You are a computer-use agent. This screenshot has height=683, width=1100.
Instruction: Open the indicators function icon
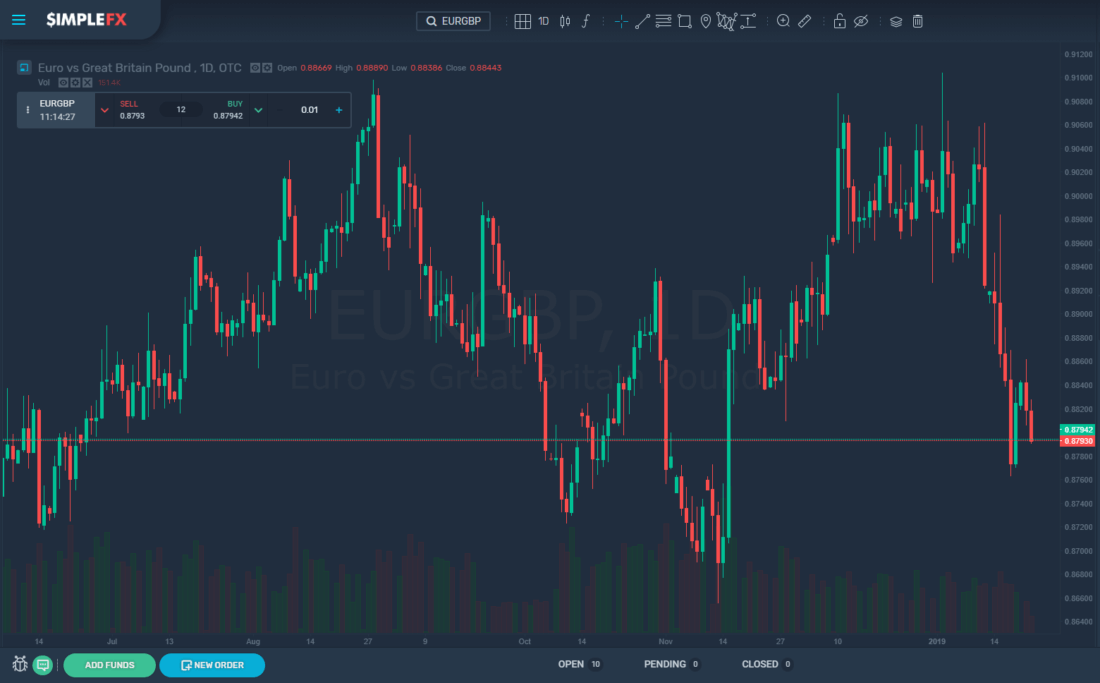[585, 21]
